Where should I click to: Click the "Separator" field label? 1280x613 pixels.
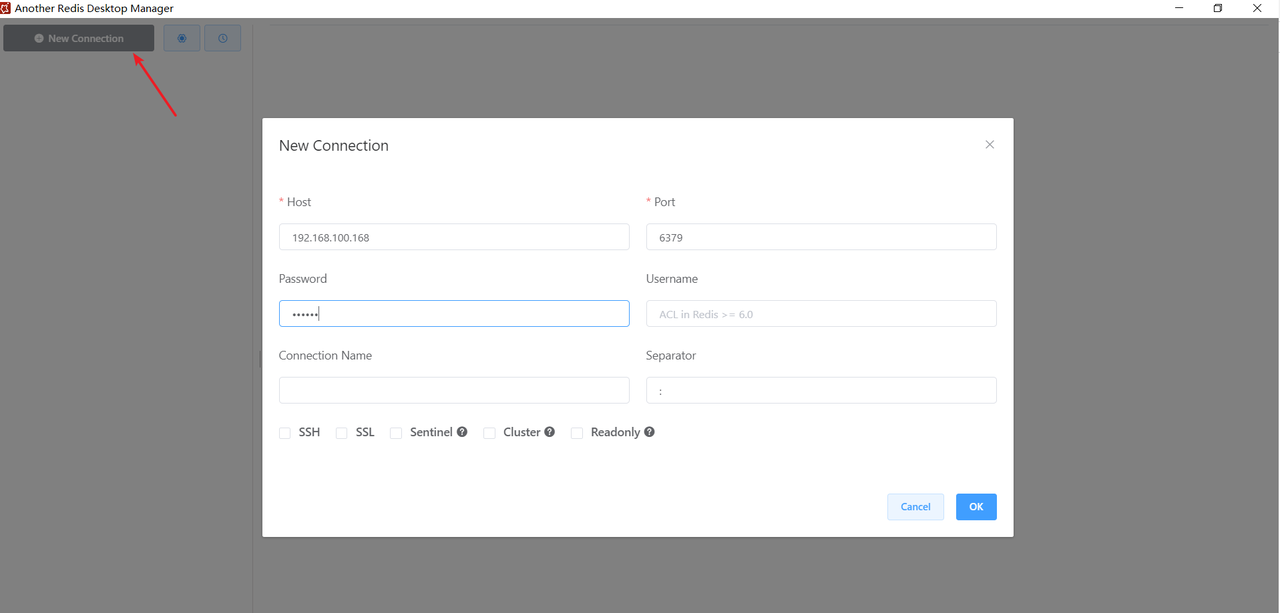coord(671,356)
